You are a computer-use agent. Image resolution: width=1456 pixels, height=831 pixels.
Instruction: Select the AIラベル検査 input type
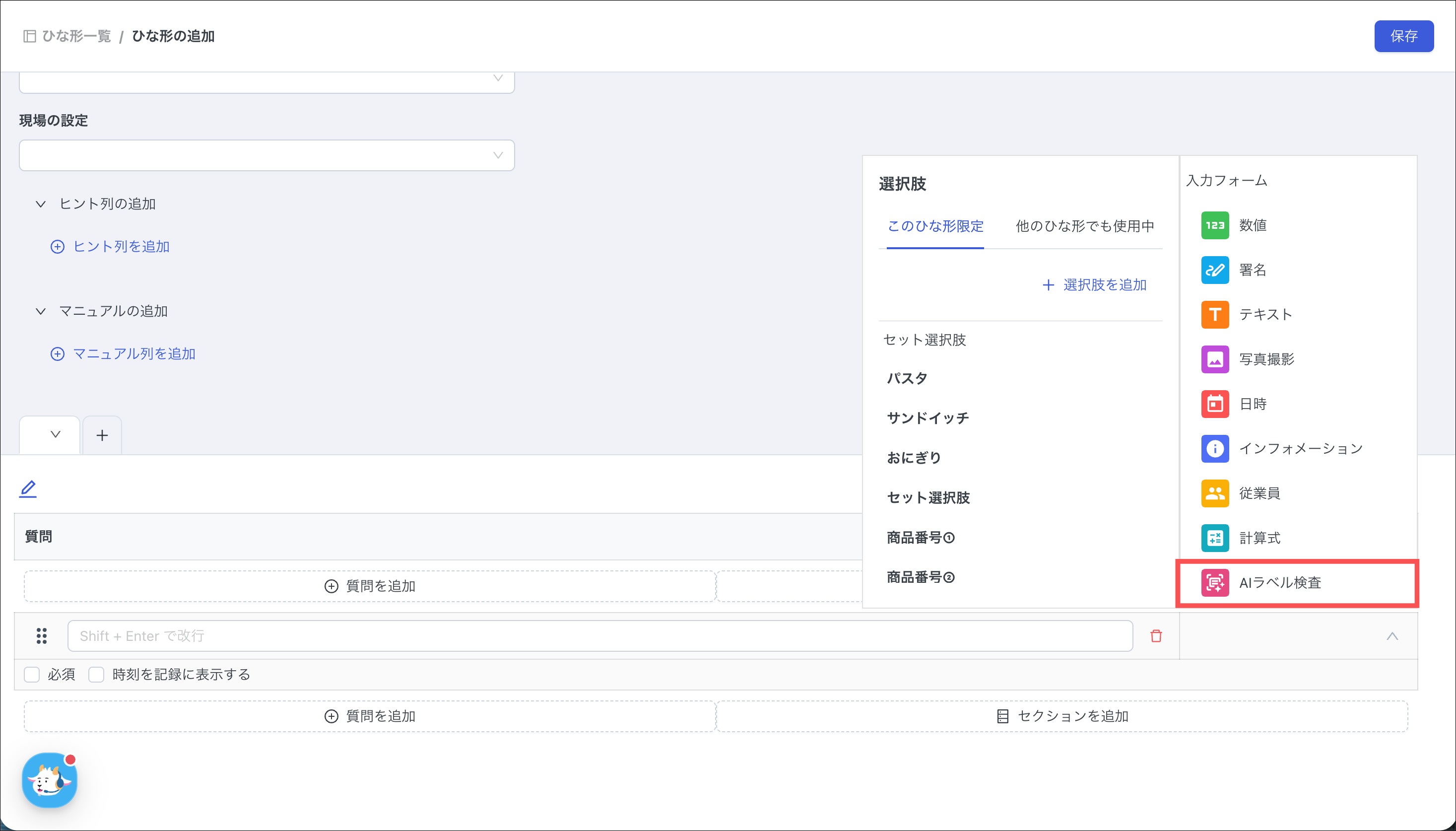pos(1279,583)
